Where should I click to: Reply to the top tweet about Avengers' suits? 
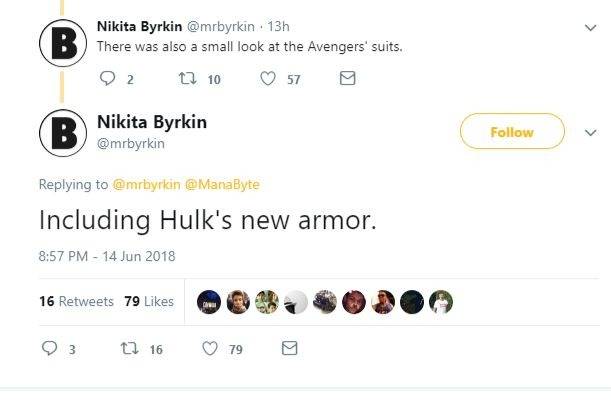(x=107, y=79)
